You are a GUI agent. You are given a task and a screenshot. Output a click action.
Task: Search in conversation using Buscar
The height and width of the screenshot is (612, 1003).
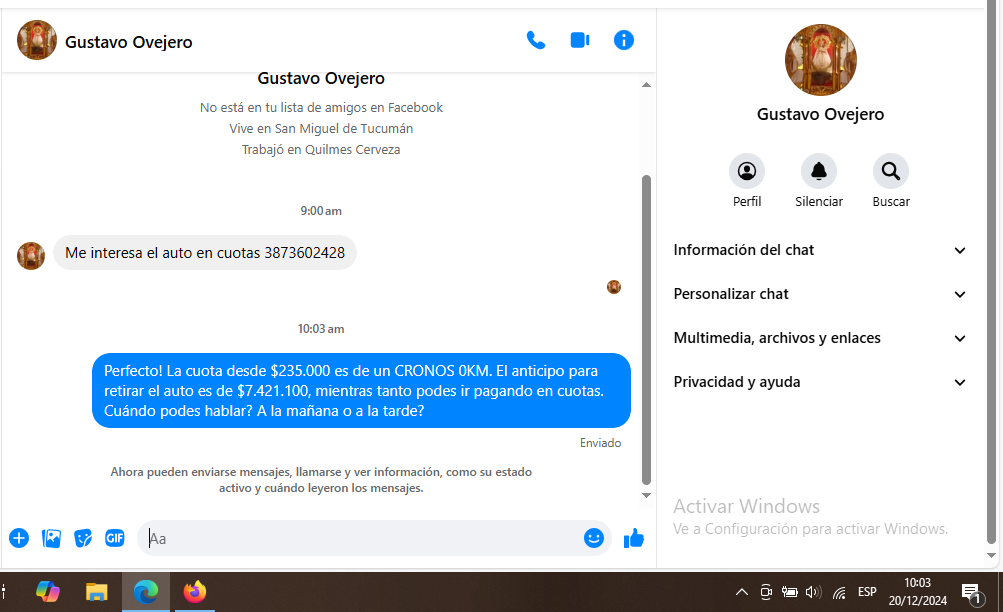click(891, 171)
